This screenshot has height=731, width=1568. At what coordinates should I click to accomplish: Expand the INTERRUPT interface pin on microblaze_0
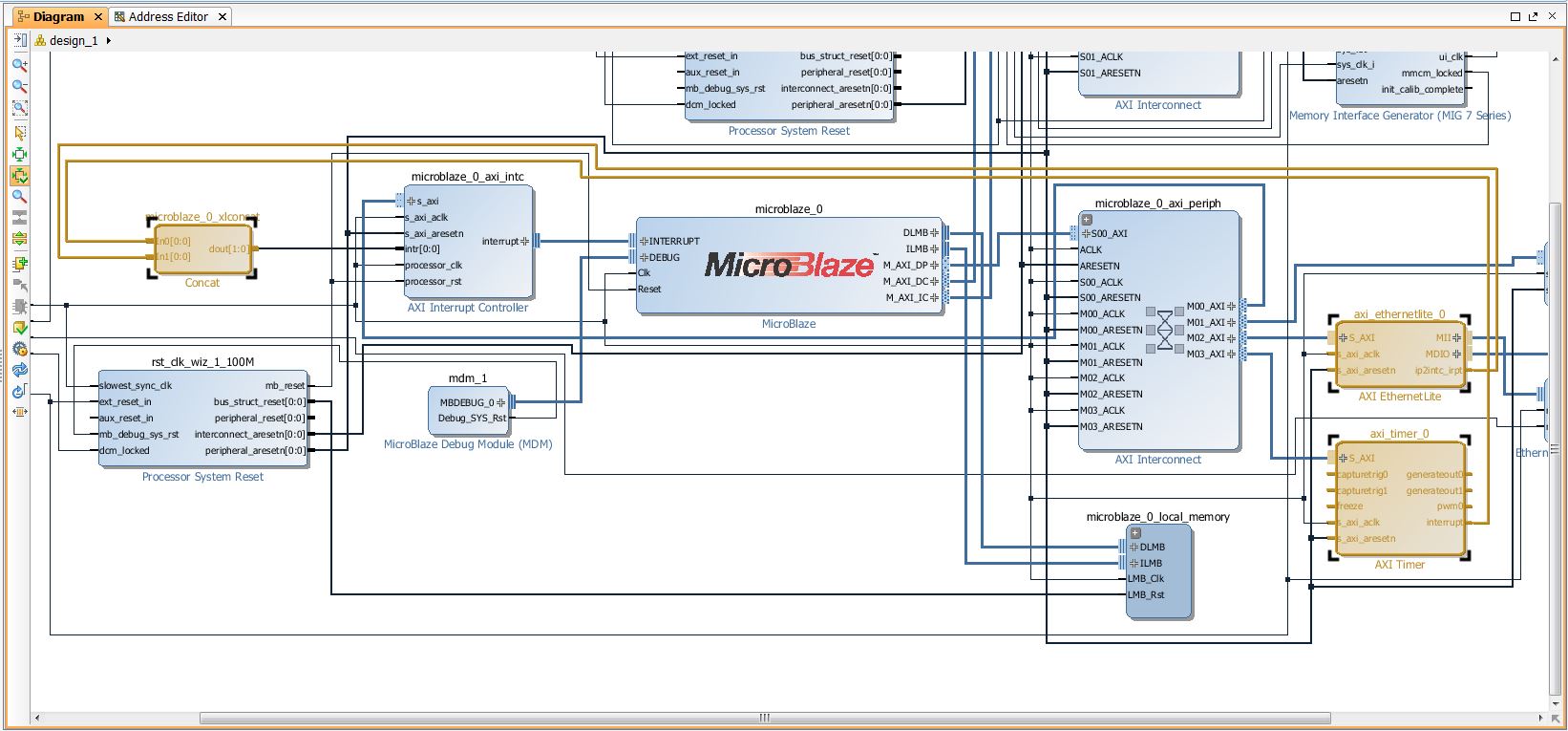[x=644, y=242]
